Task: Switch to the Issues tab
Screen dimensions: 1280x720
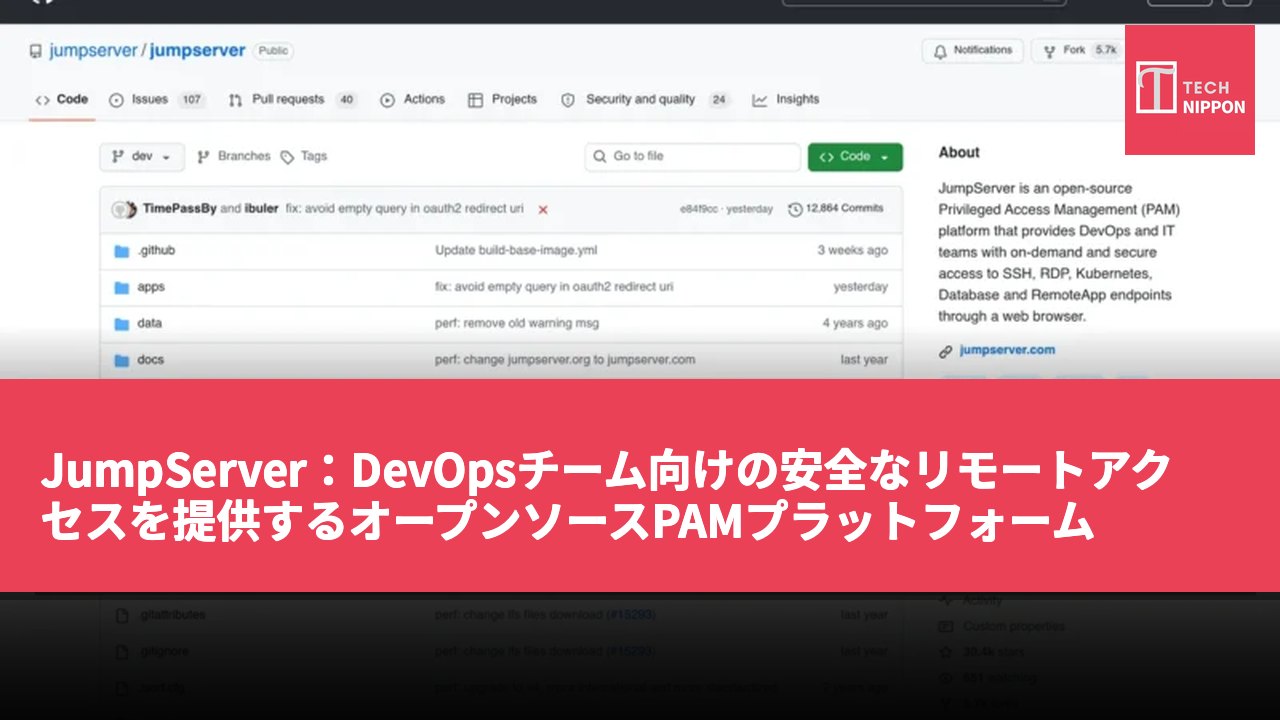Action: [156, 100]
